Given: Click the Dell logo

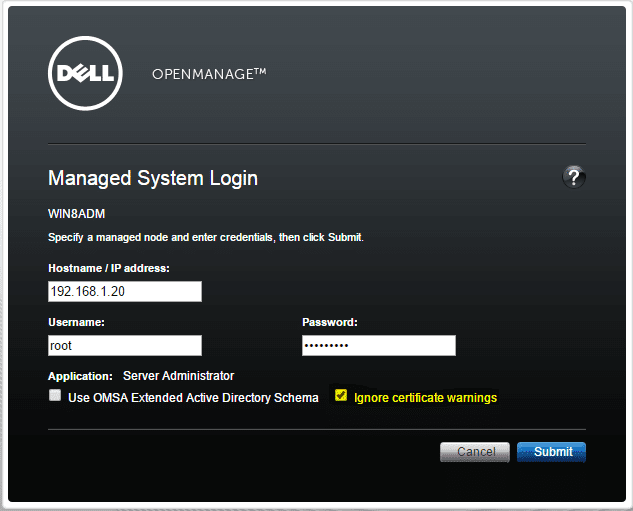Looking at the screenshot, I should (x=85, y=73).
